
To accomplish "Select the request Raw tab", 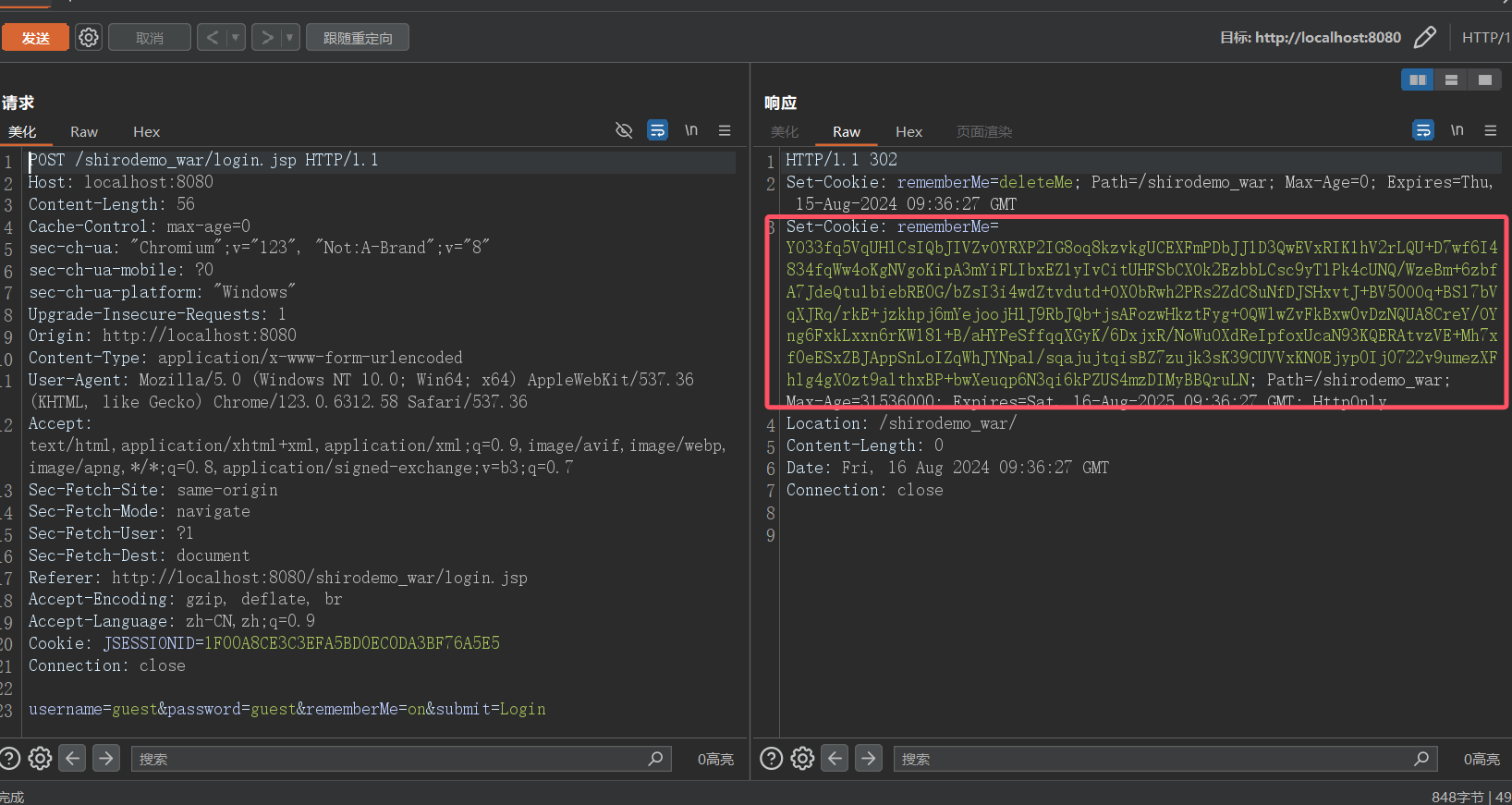I will pyautogui.click(x=84, y=132).
